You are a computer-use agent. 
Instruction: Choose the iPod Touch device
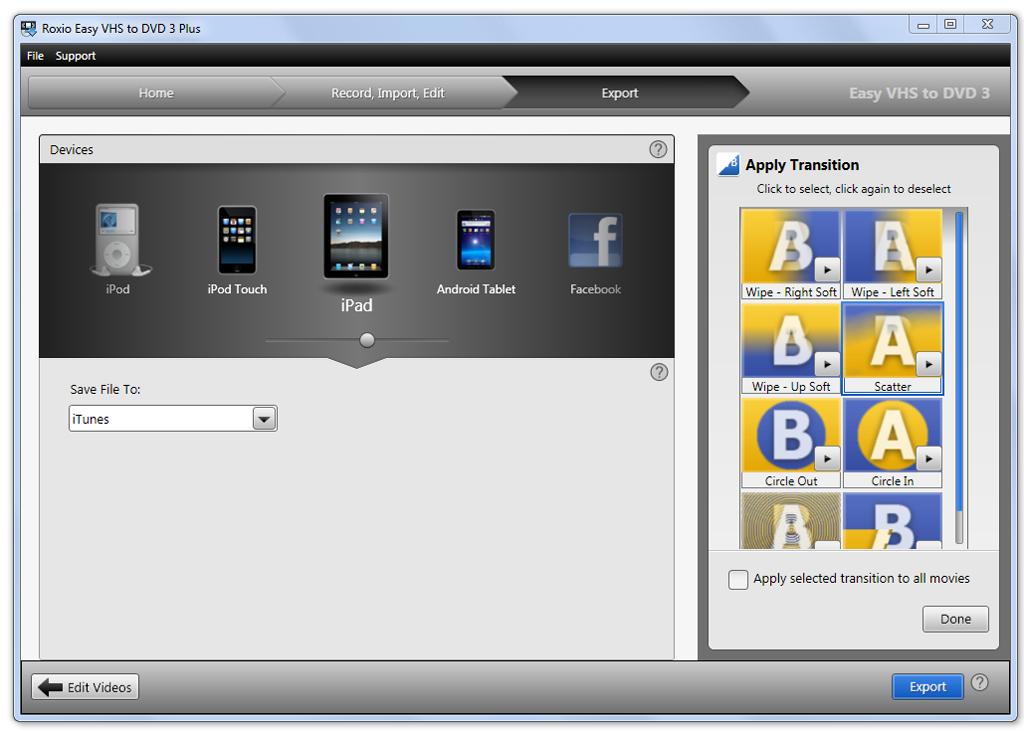(x=237, y=240)
